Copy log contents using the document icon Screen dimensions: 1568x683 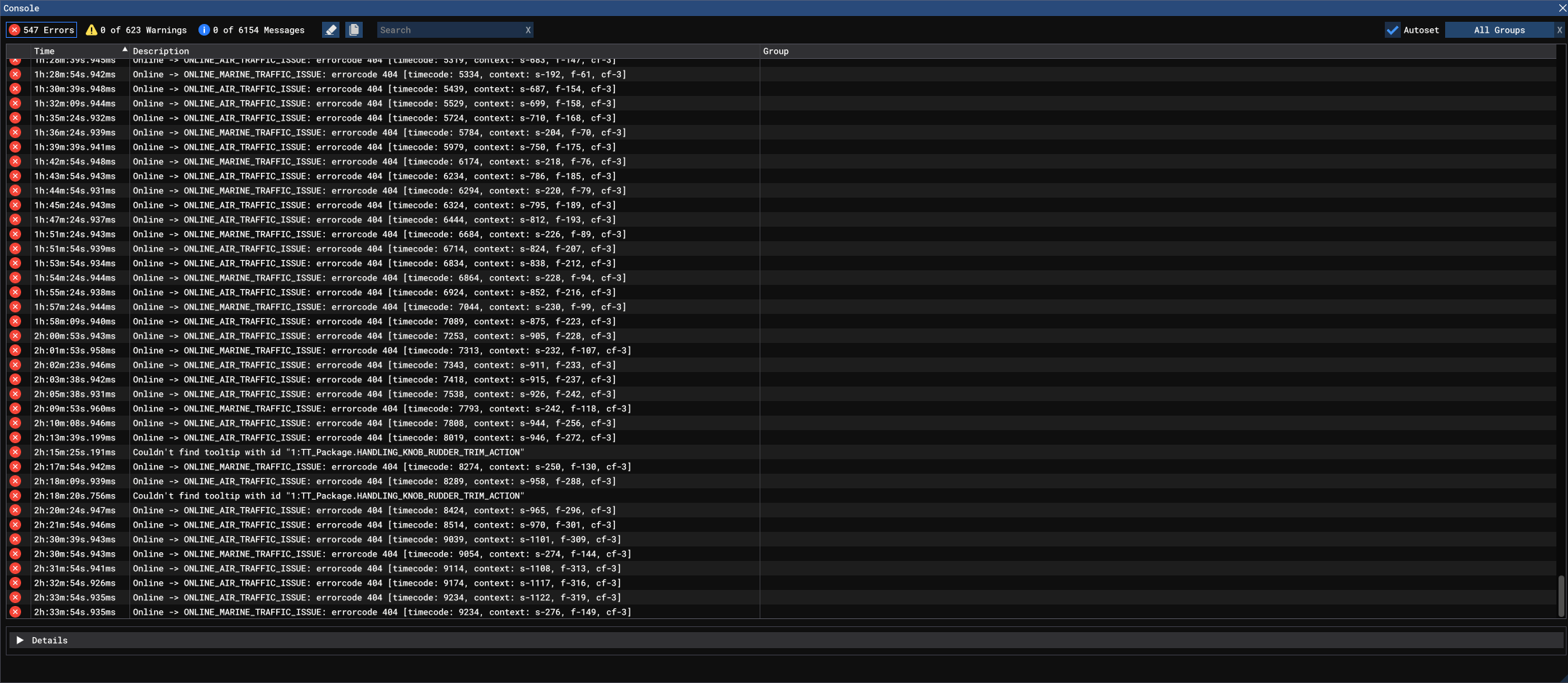click(x=354, y=30)
